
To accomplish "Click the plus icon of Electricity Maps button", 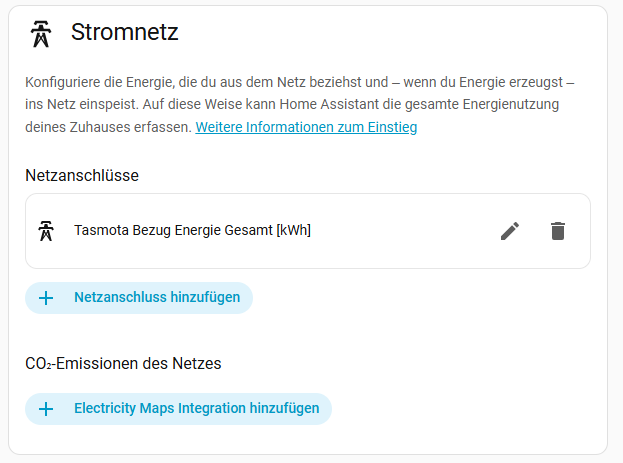I will tap(46, 409).
